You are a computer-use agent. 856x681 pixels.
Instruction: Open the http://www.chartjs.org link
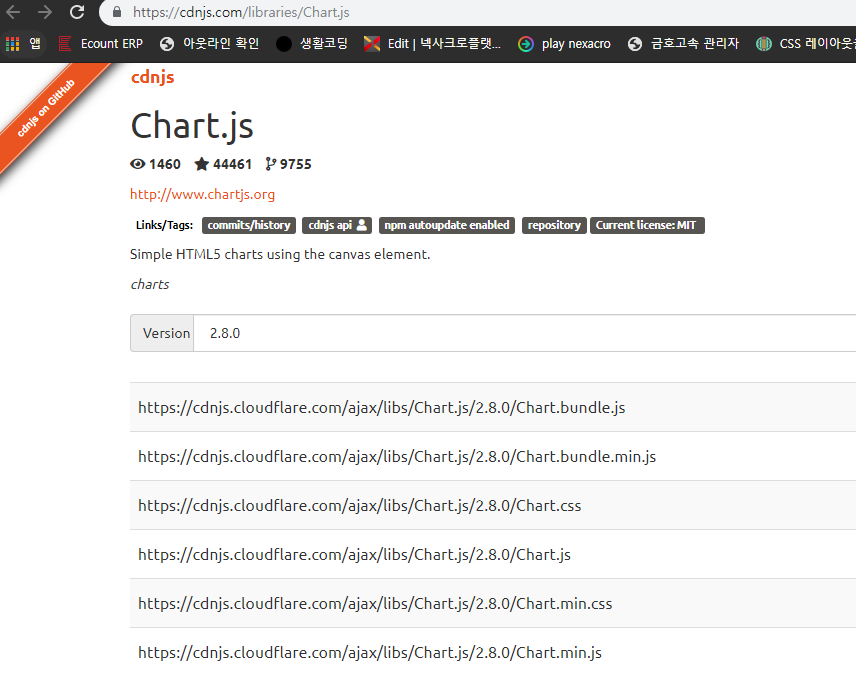coord(203,194)
